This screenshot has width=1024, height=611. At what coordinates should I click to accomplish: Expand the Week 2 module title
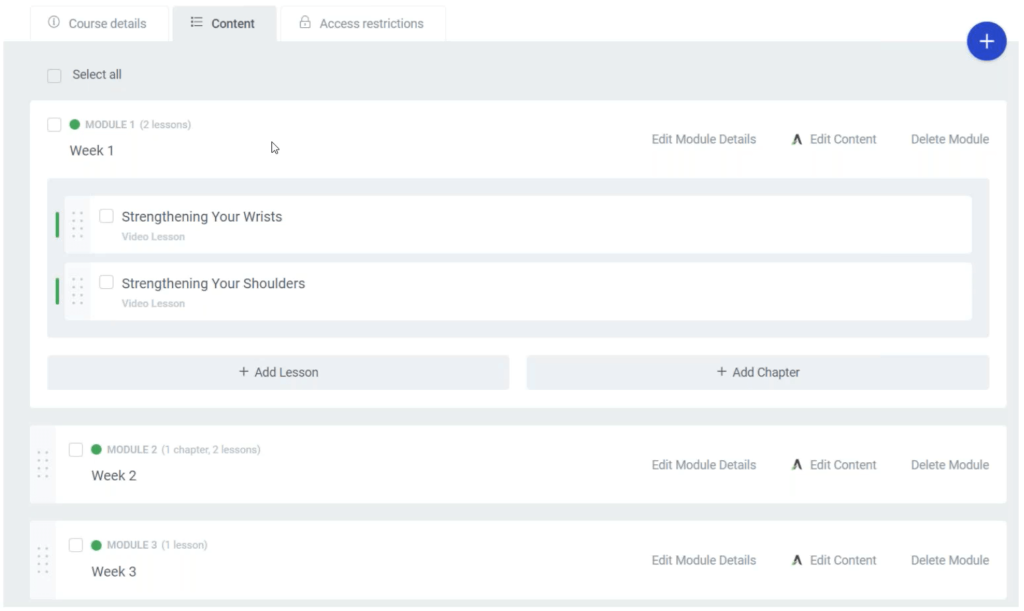[114, 475]
